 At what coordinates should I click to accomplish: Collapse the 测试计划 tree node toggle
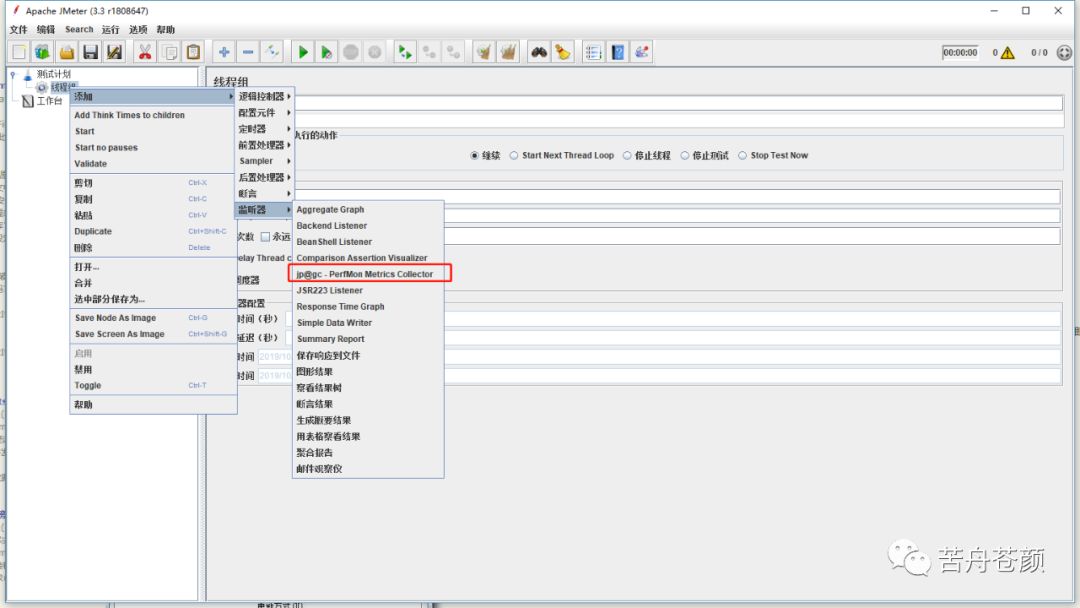tap(13, 74)
